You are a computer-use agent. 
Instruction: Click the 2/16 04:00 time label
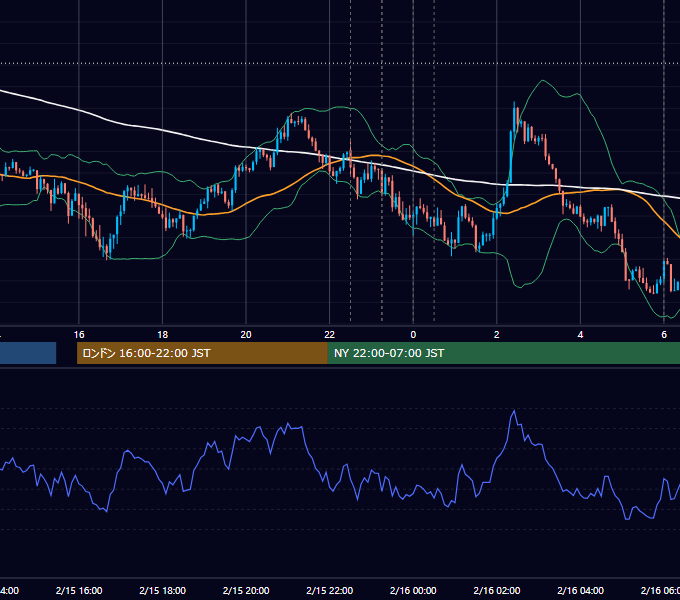click(580, 590)
